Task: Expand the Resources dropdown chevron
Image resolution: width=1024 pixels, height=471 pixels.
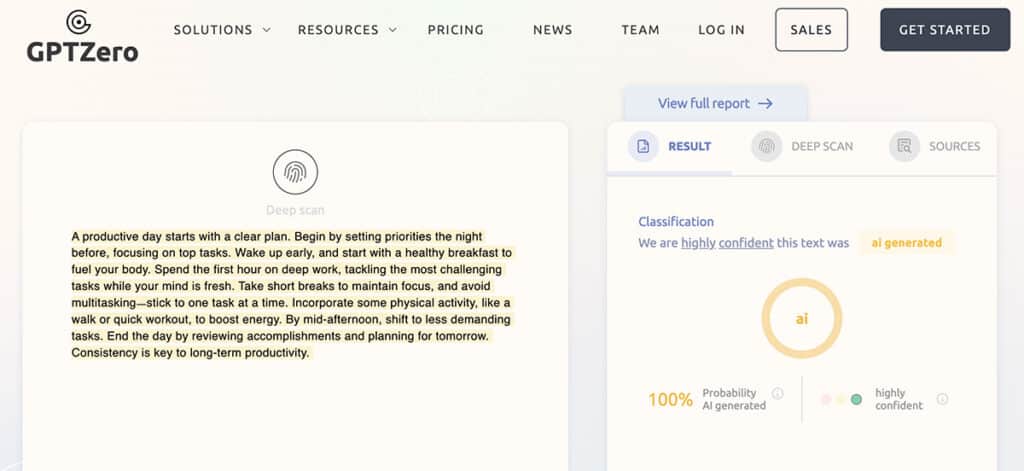Action: click(392, 30)
